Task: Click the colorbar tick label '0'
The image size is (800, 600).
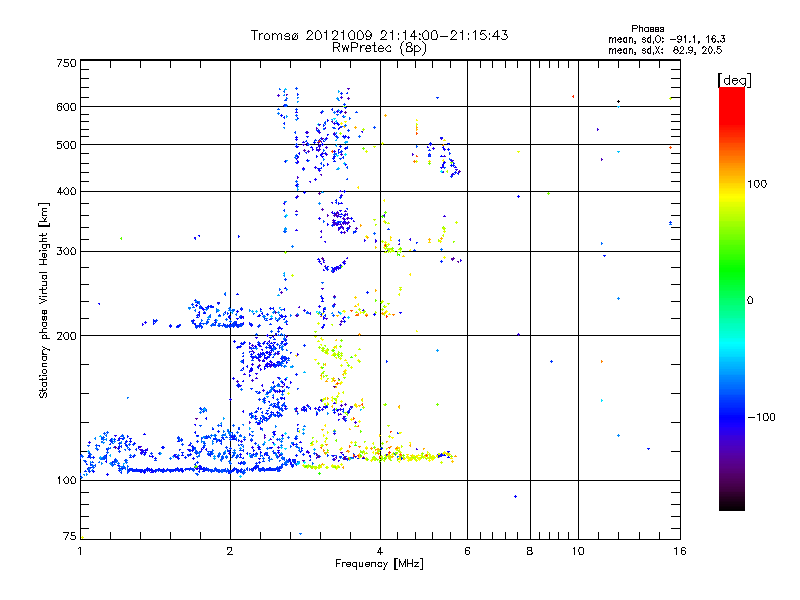Action: (x=750, y=300)
